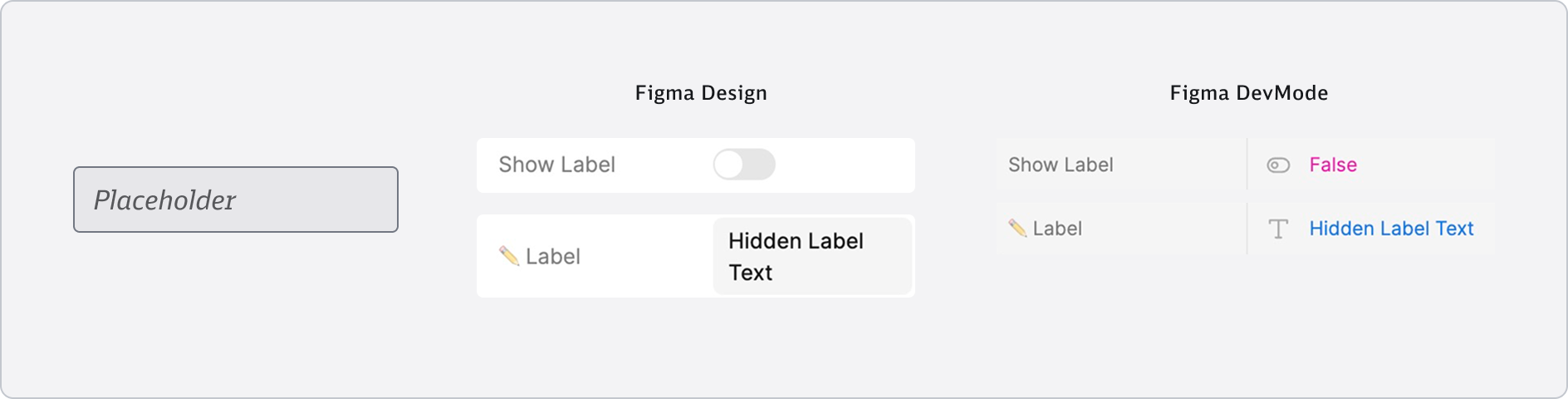Toggle the Show Label switch on
The image size is (1568, 399).
tap(744, 165)
